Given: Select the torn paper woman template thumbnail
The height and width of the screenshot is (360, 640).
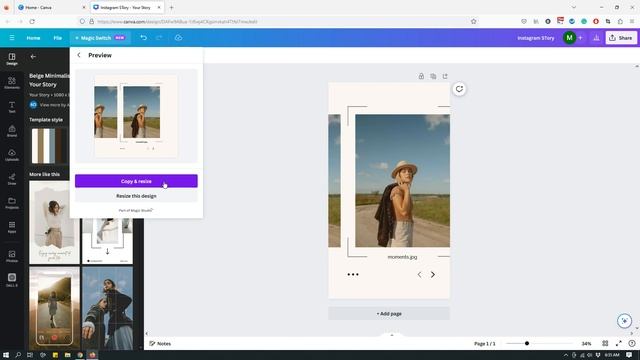Looking at the screenshot, I should tap(54, 222).
